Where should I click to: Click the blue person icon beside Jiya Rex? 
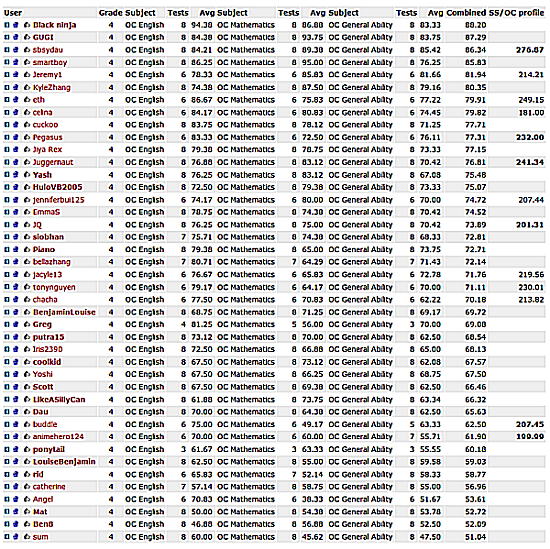[x=16, y=149]
